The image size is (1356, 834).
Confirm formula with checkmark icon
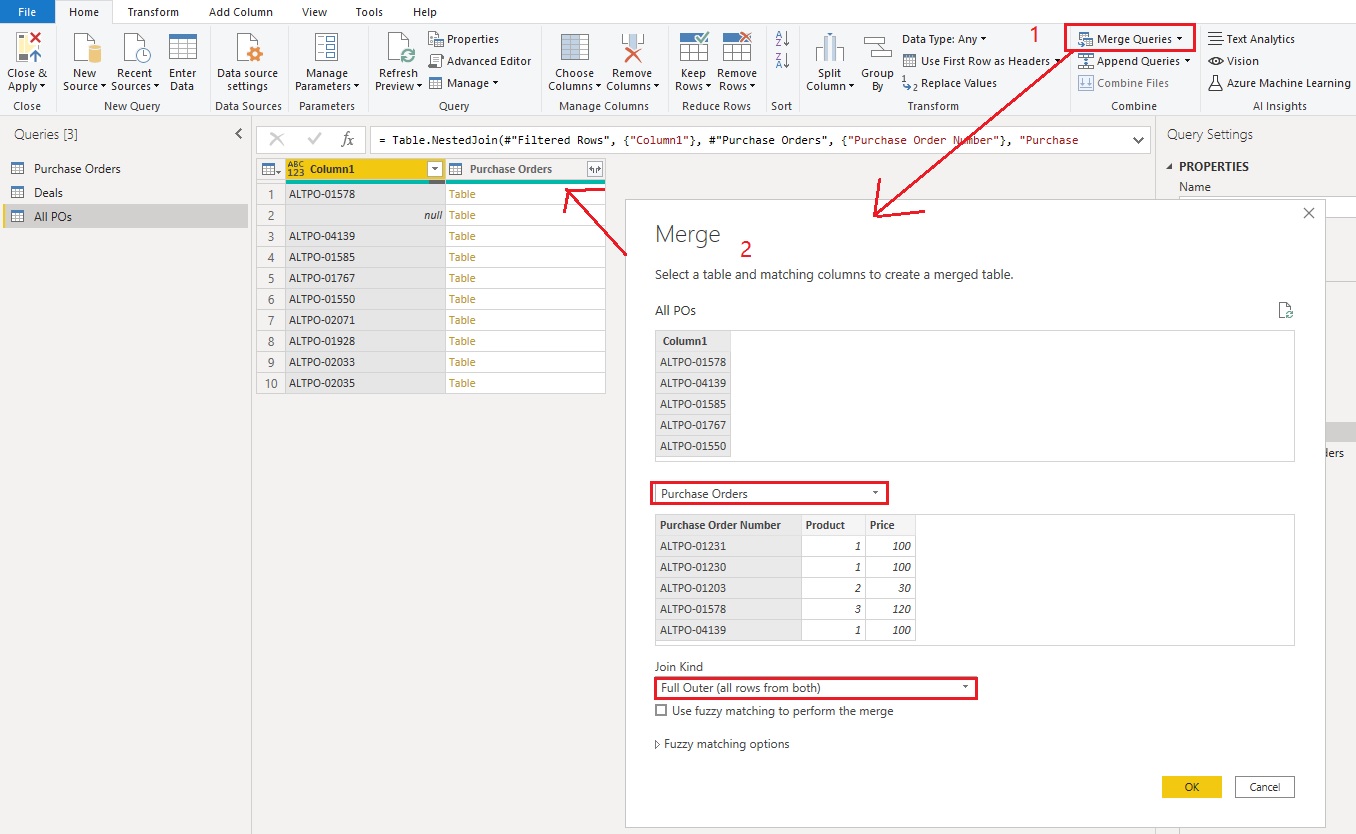coord(314,140)
